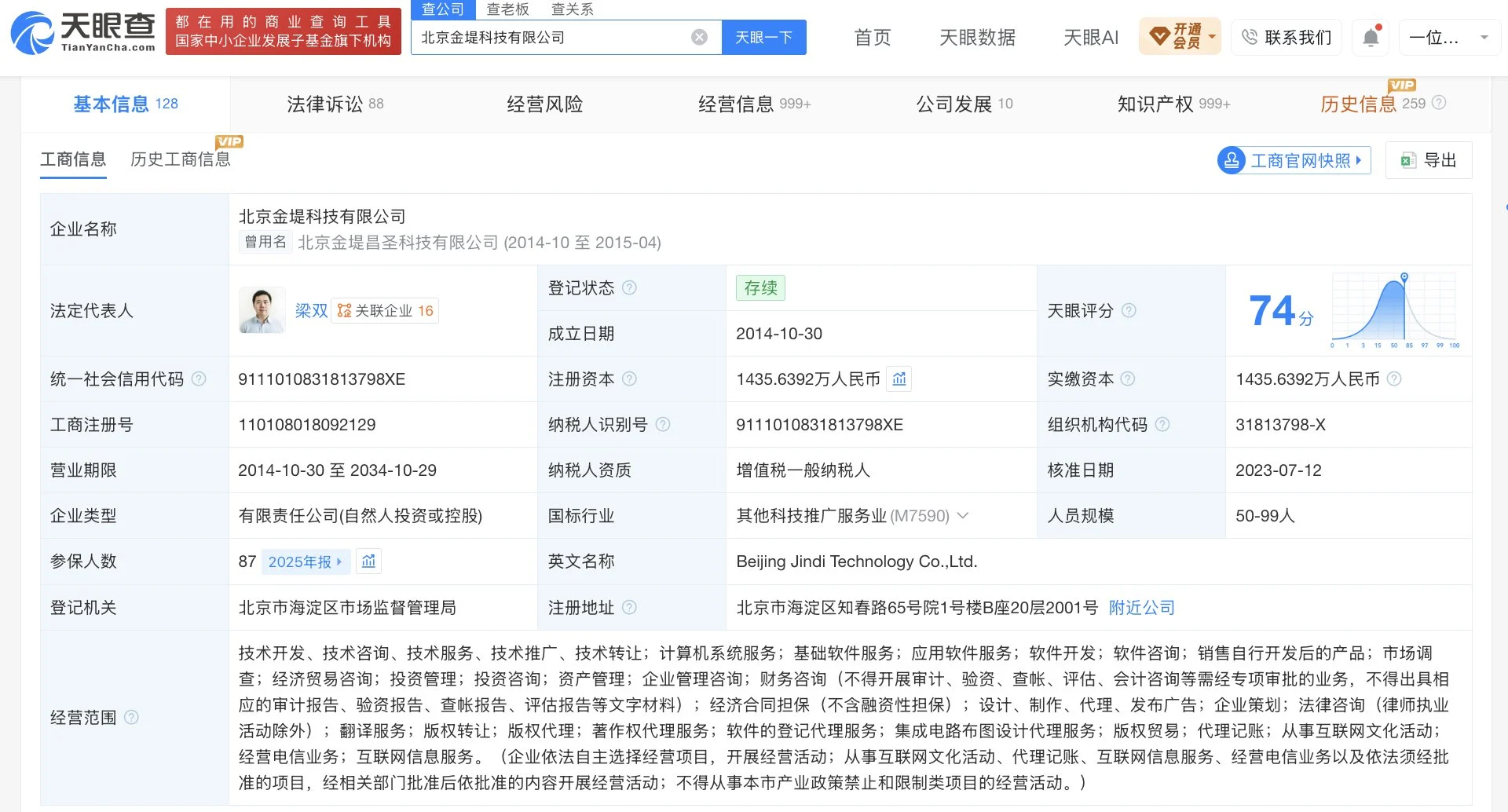Select the 知识产权 tab
The width and height of the screenshot is (1508, 812).
coord(1173,104)
